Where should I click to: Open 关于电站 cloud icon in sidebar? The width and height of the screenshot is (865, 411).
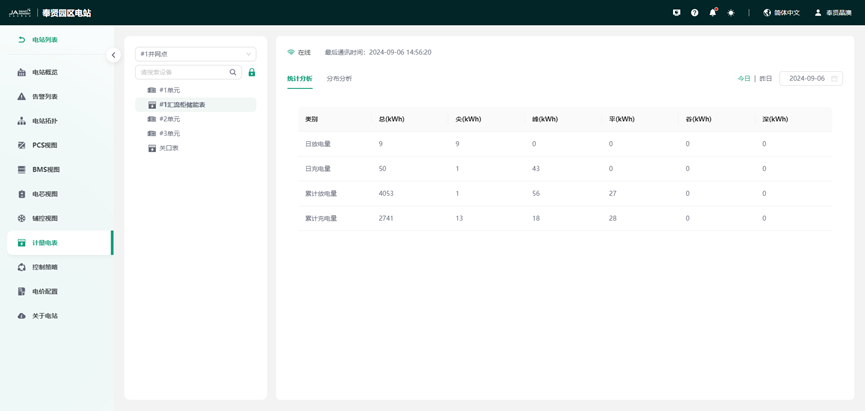click(x=22, y=316)
